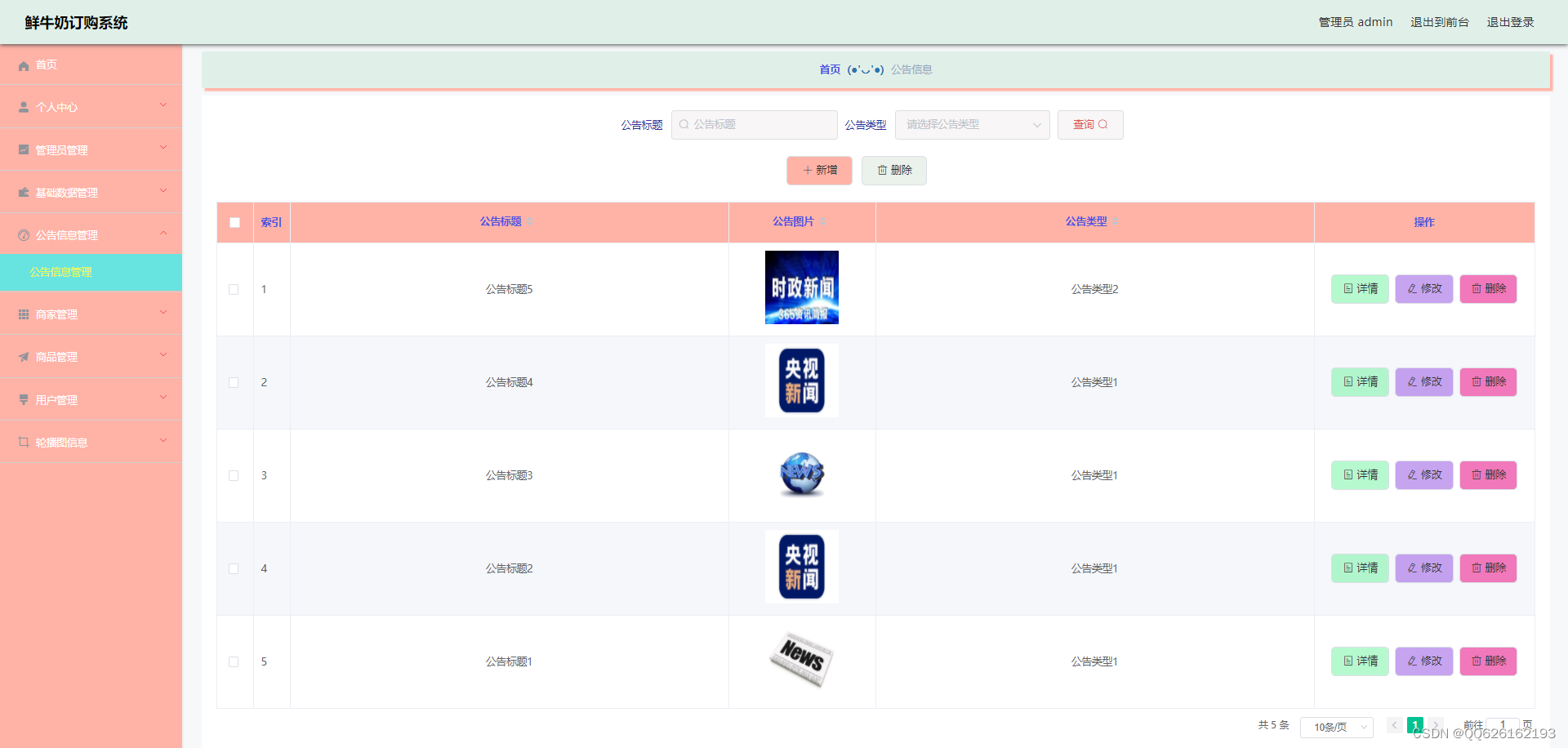1568x748 pixels.
Task: Click 退出到前台 in top bar
Action: coord(1439,22)
